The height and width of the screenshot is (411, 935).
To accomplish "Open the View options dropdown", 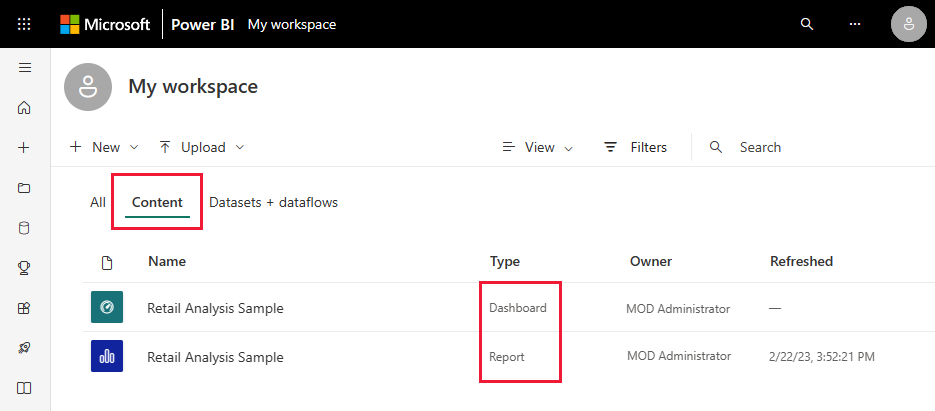I will coord(537,147).
